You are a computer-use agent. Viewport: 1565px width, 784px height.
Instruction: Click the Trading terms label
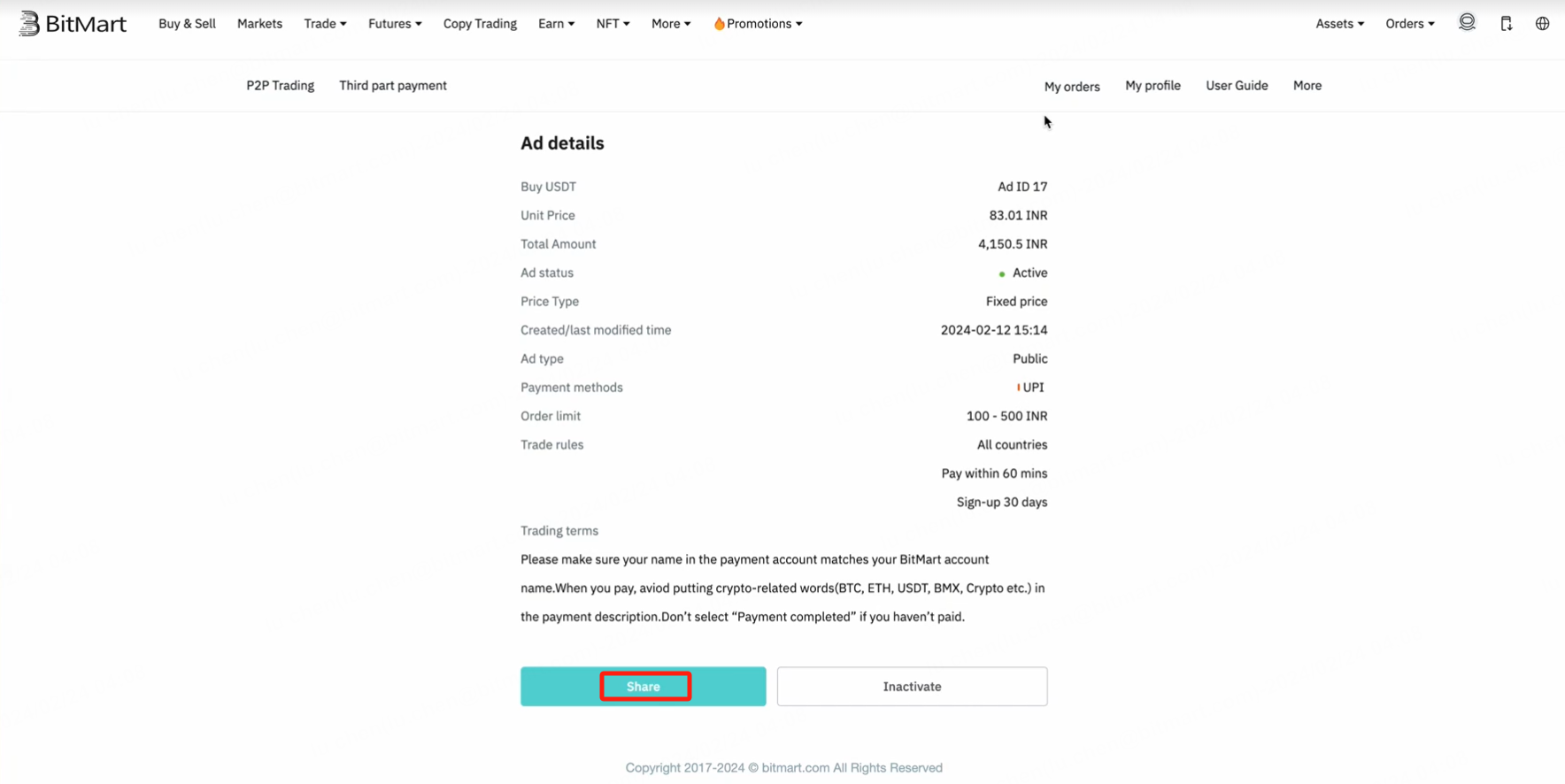tap(559, 531)
